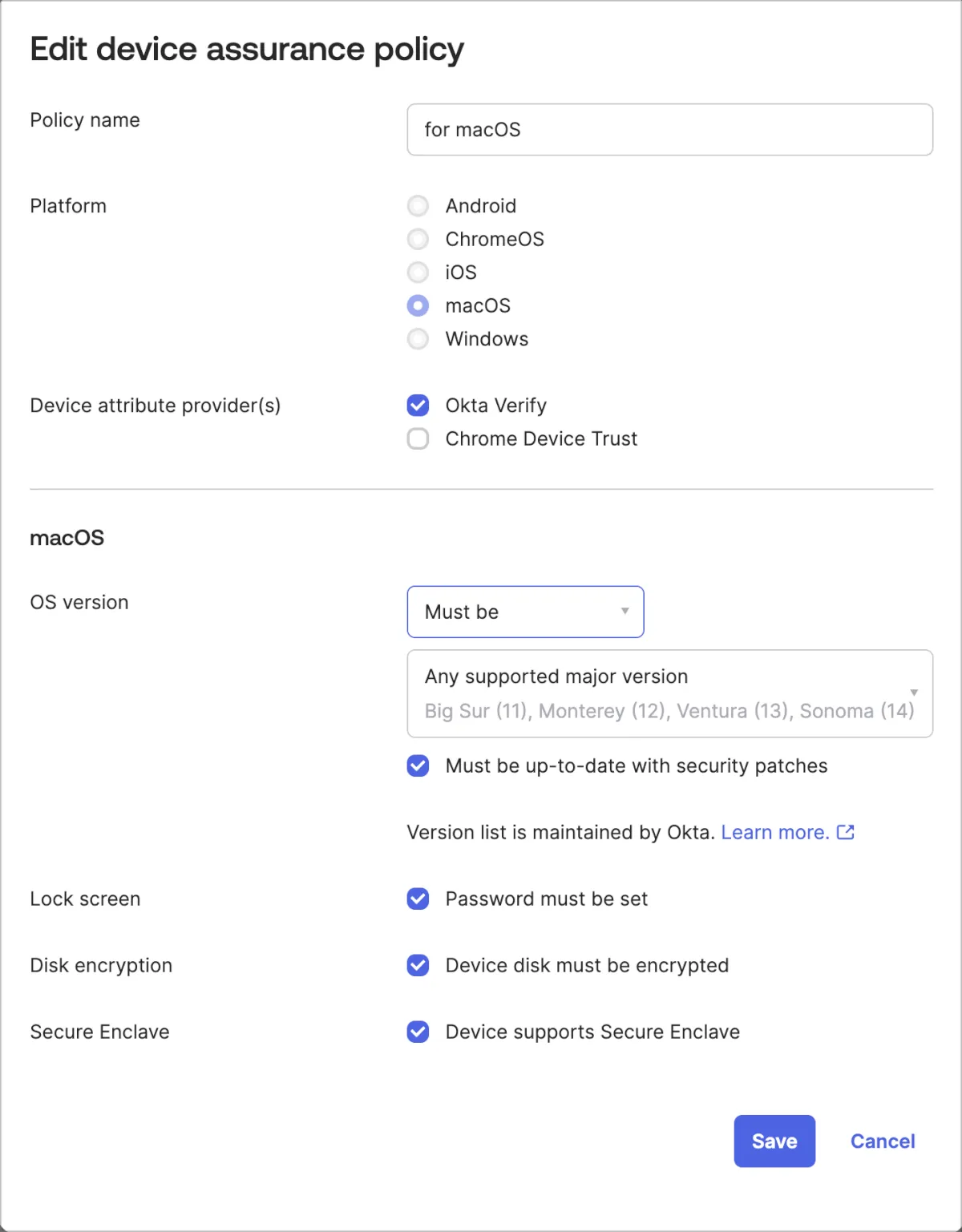Click the arrow on the major version selector
The image size is (962, 1232).
pyautogui.click(x=914, y=693)
